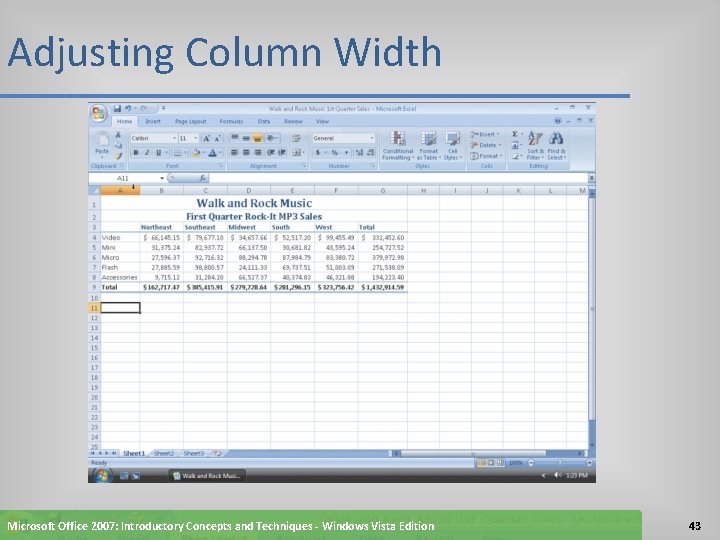The height and width of the screenshot is (540, 720).
Task: Open the Sheet2 worksheet tab
Action: [x=164, y=454]
